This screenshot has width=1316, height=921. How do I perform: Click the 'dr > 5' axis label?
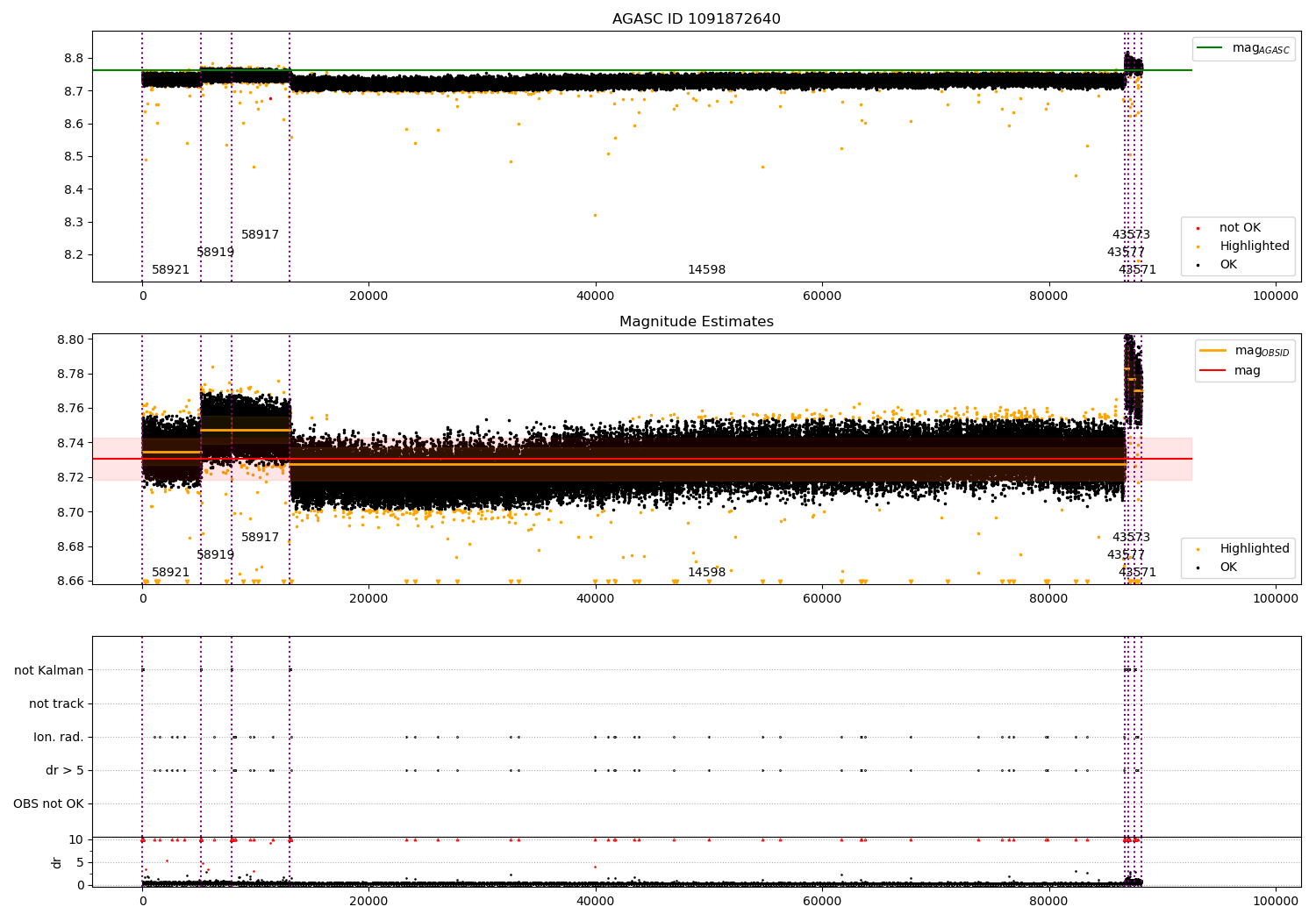pos(65,771)
